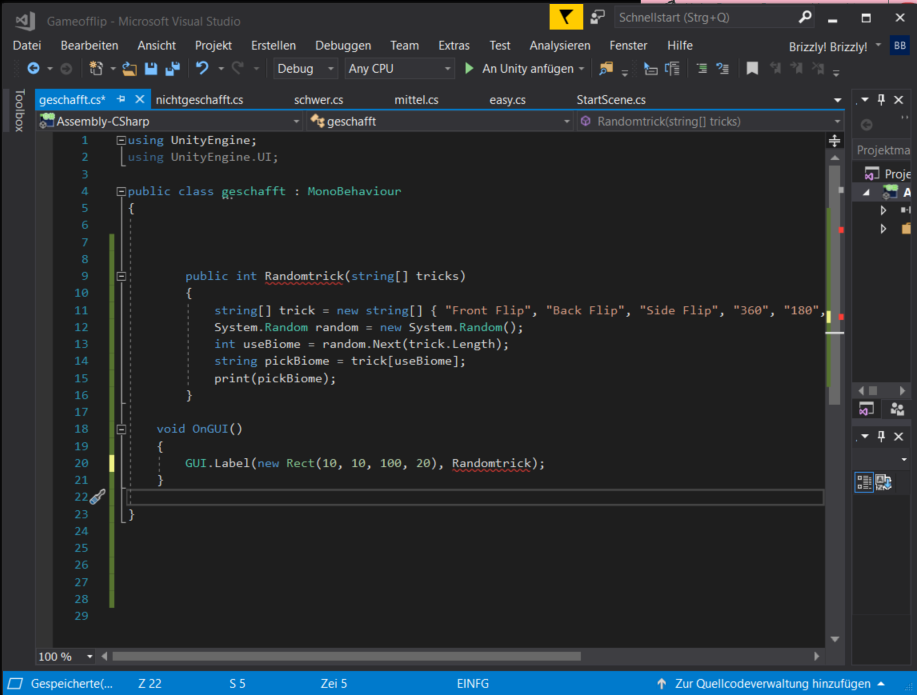
Task: Open the Any CPU platform dropdown
Action: 399,69
